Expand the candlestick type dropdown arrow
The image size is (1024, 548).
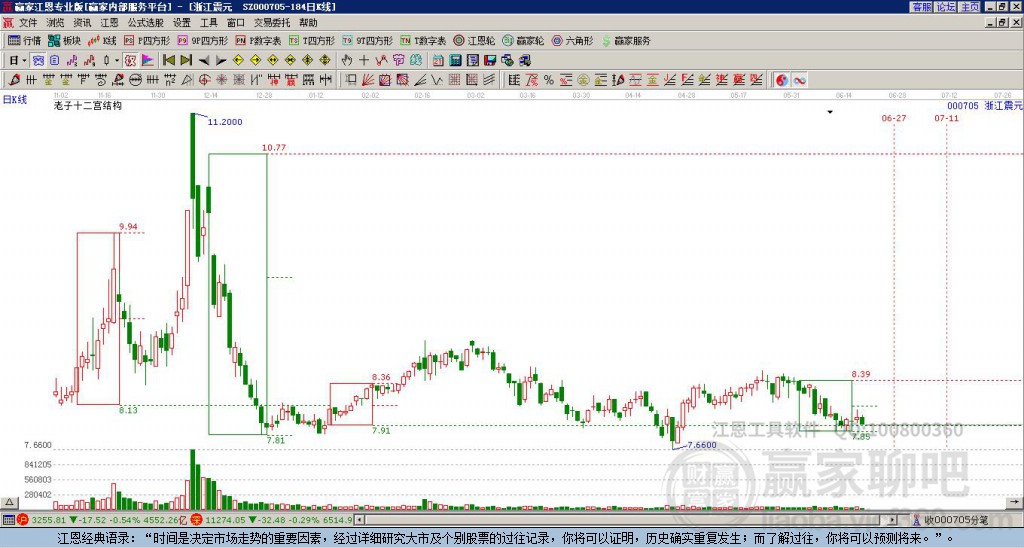118,60
